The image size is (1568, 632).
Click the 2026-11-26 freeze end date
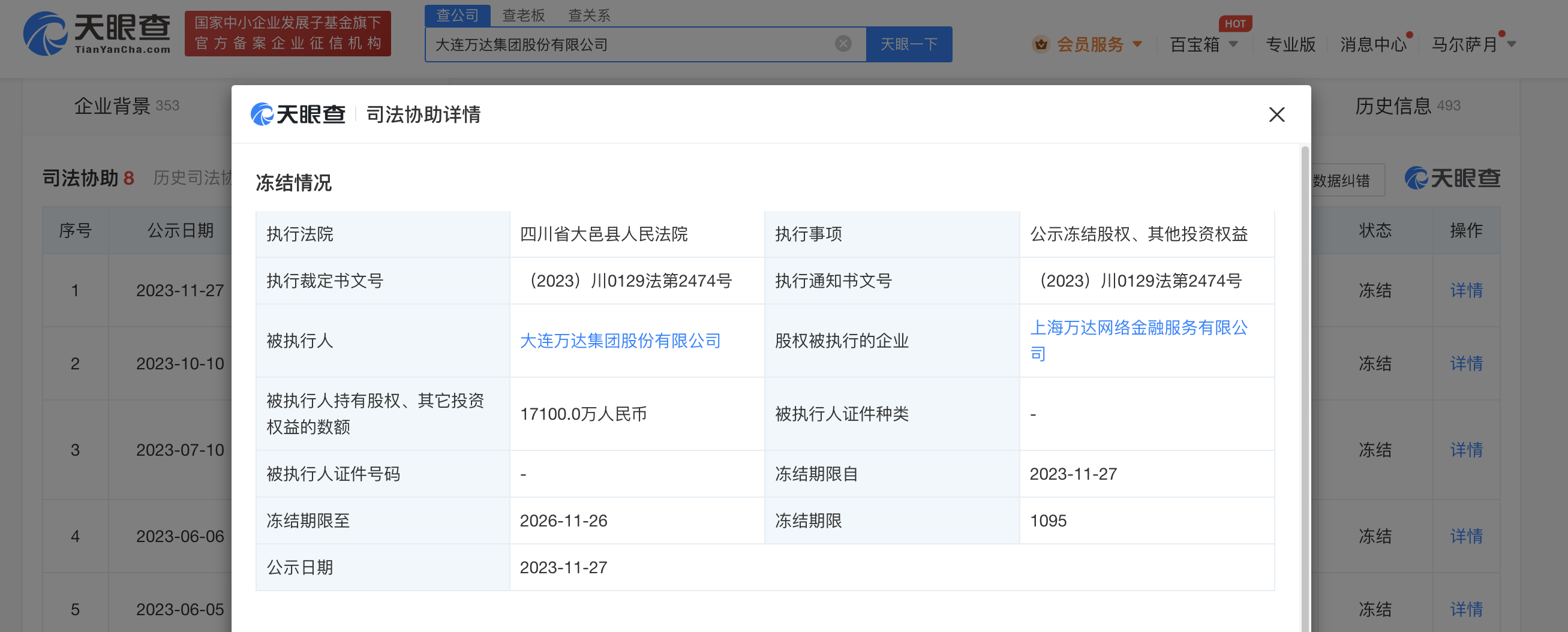click(564, 520)
